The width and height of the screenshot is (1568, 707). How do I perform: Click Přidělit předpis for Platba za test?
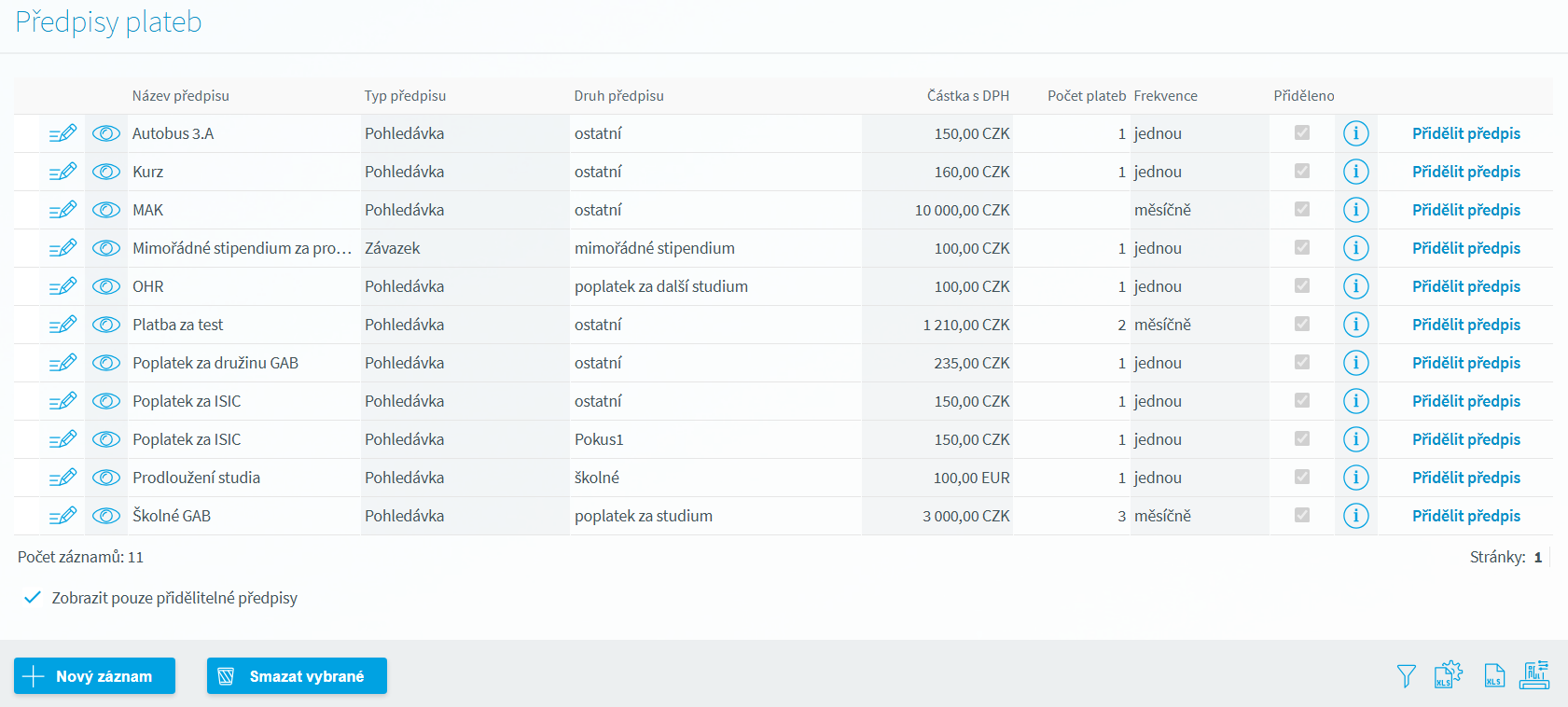coord(1465,325)
